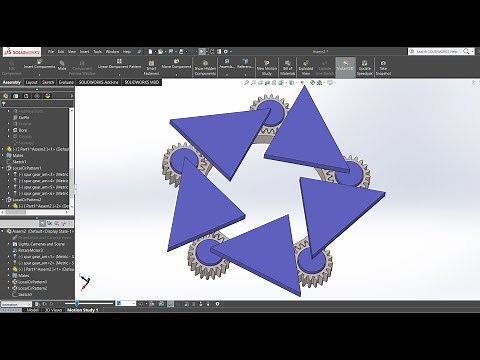This screenshot has width=480, height=360.
Task: Switch to the Layout tab
Action: pyautogui.click(x=32, y=82)
